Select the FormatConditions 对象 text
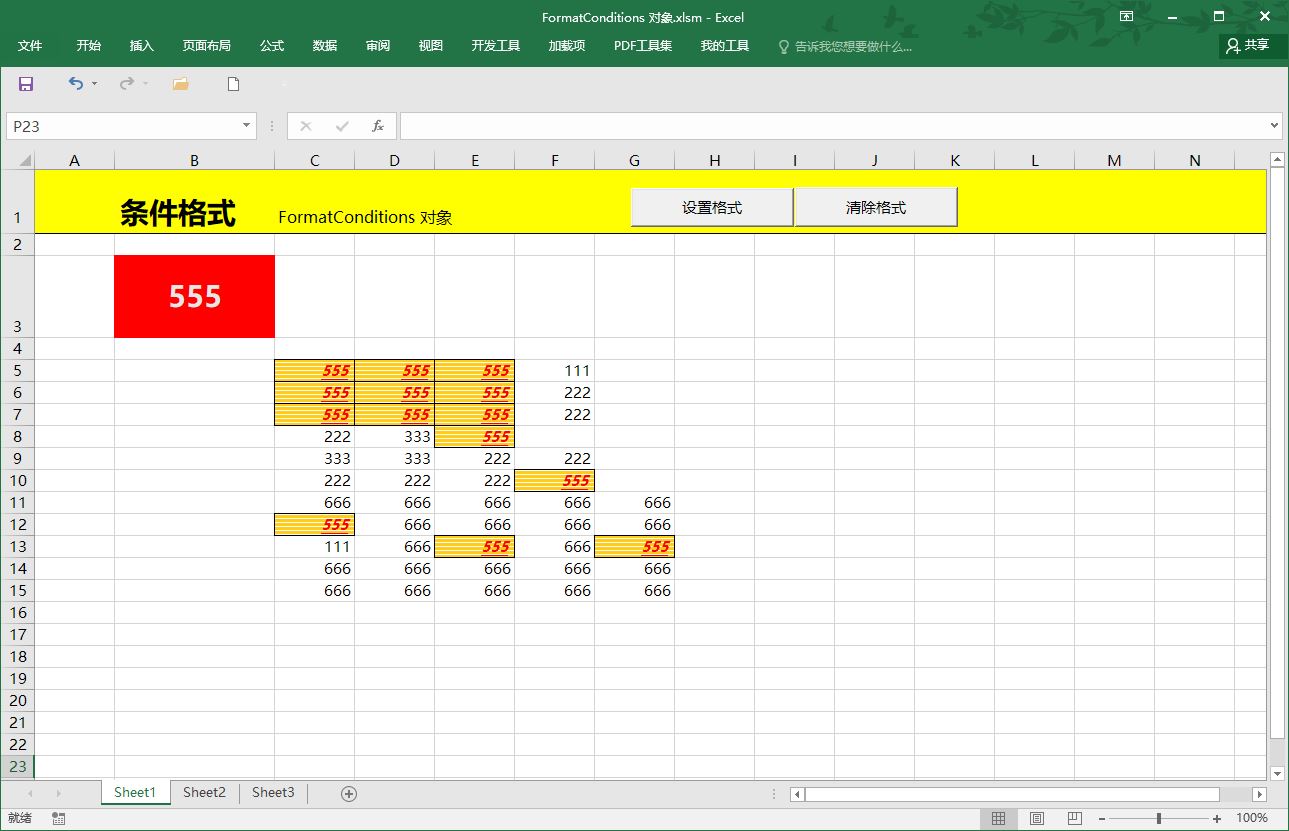The height and width of the screenshot is (831, 1289). pos(365,217)
